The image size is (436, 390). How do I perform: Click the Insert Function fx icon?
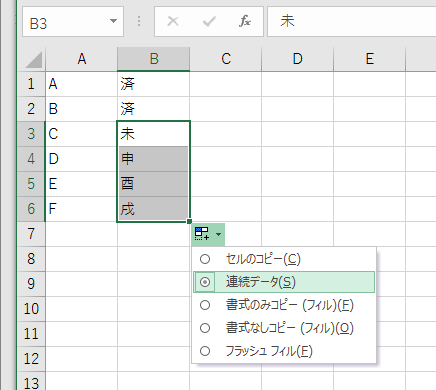point(245,21)
